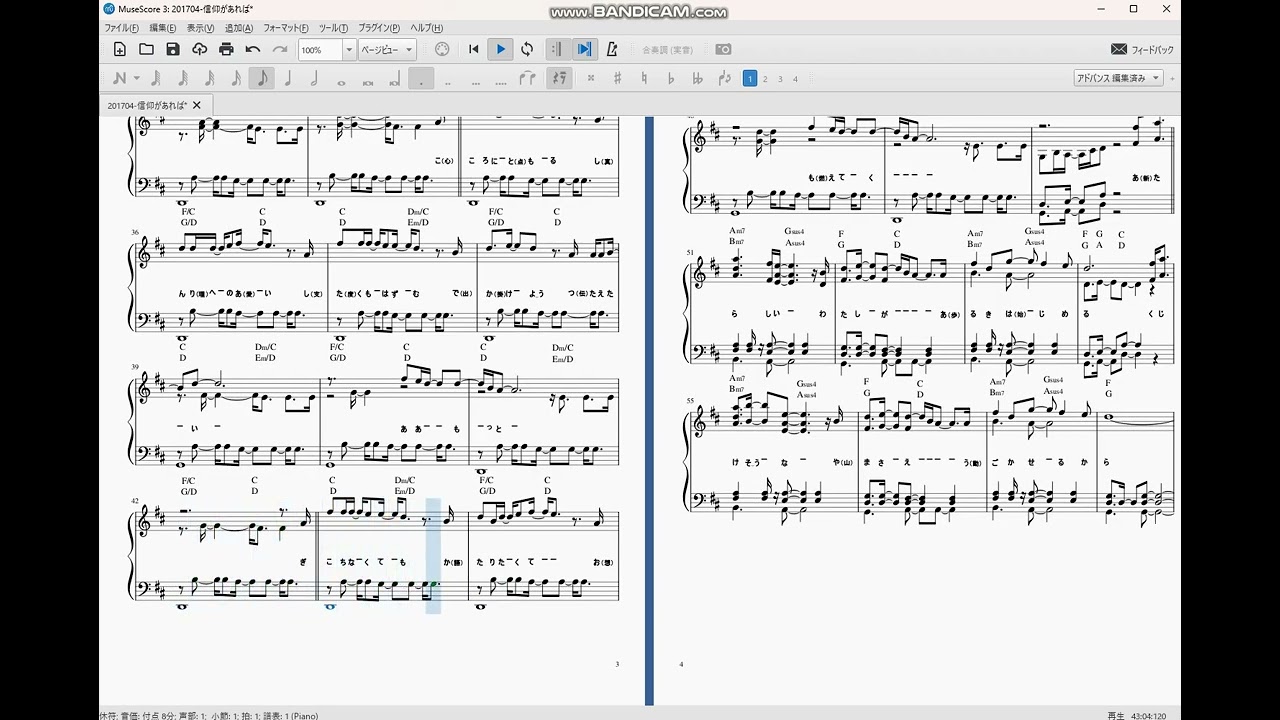Open the ヘルプ(H) menu

point(427,28)
